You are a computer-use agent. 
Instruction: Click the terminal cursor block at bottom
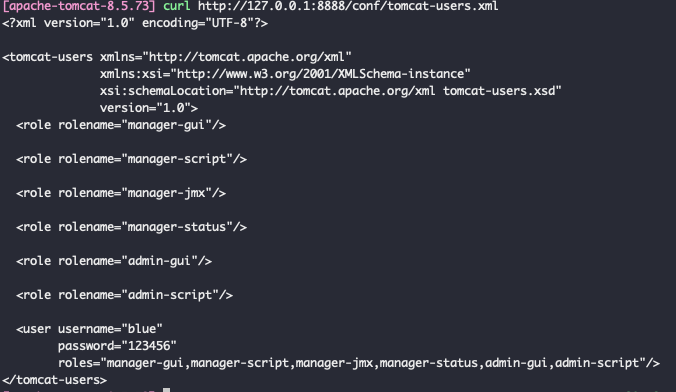tap(166, 390)
